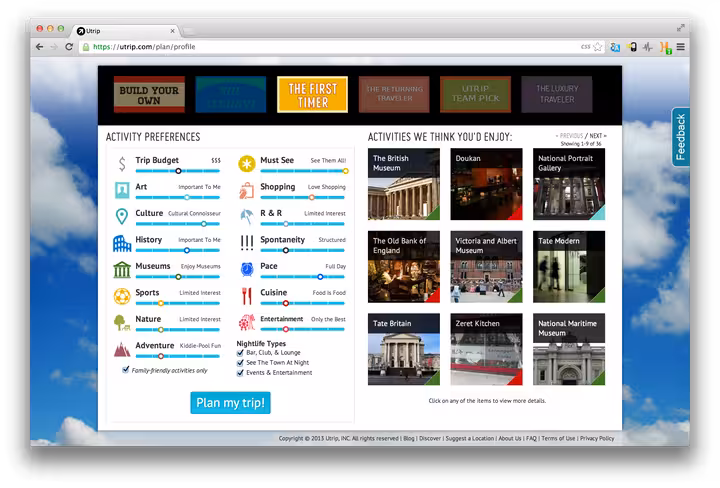Screen dimensions: 720x488
Task: Click the Must See star icon
Action: [247, 163]
